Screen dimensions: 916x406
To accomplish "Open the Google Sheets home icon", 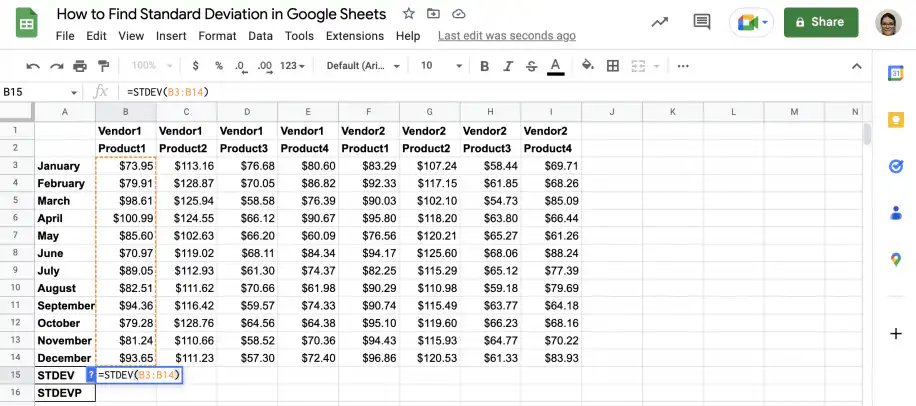I will [x=27, y=24].
